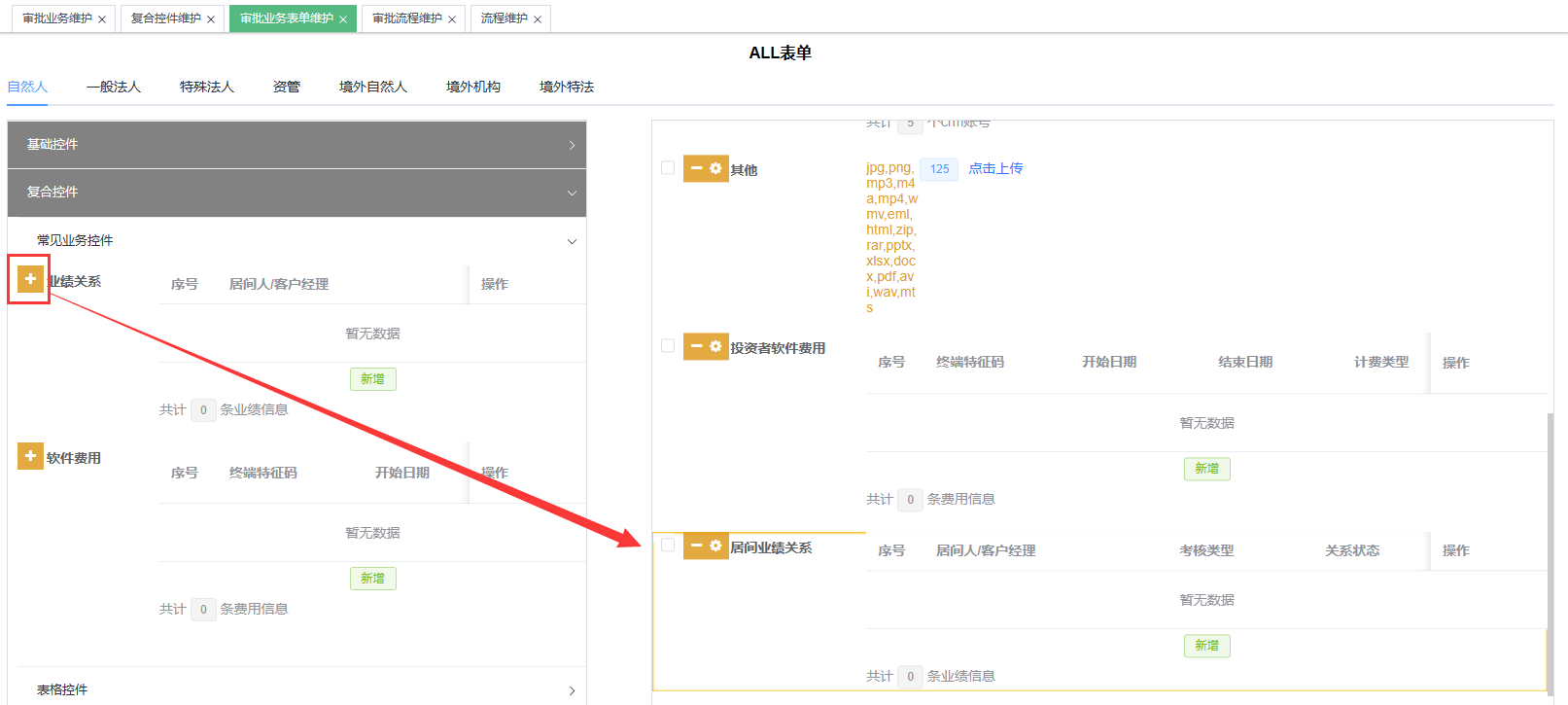The image size is (1568, 705).
Task: Add the 业绩关系 control with its plus icon
Action: pos(30,279)
